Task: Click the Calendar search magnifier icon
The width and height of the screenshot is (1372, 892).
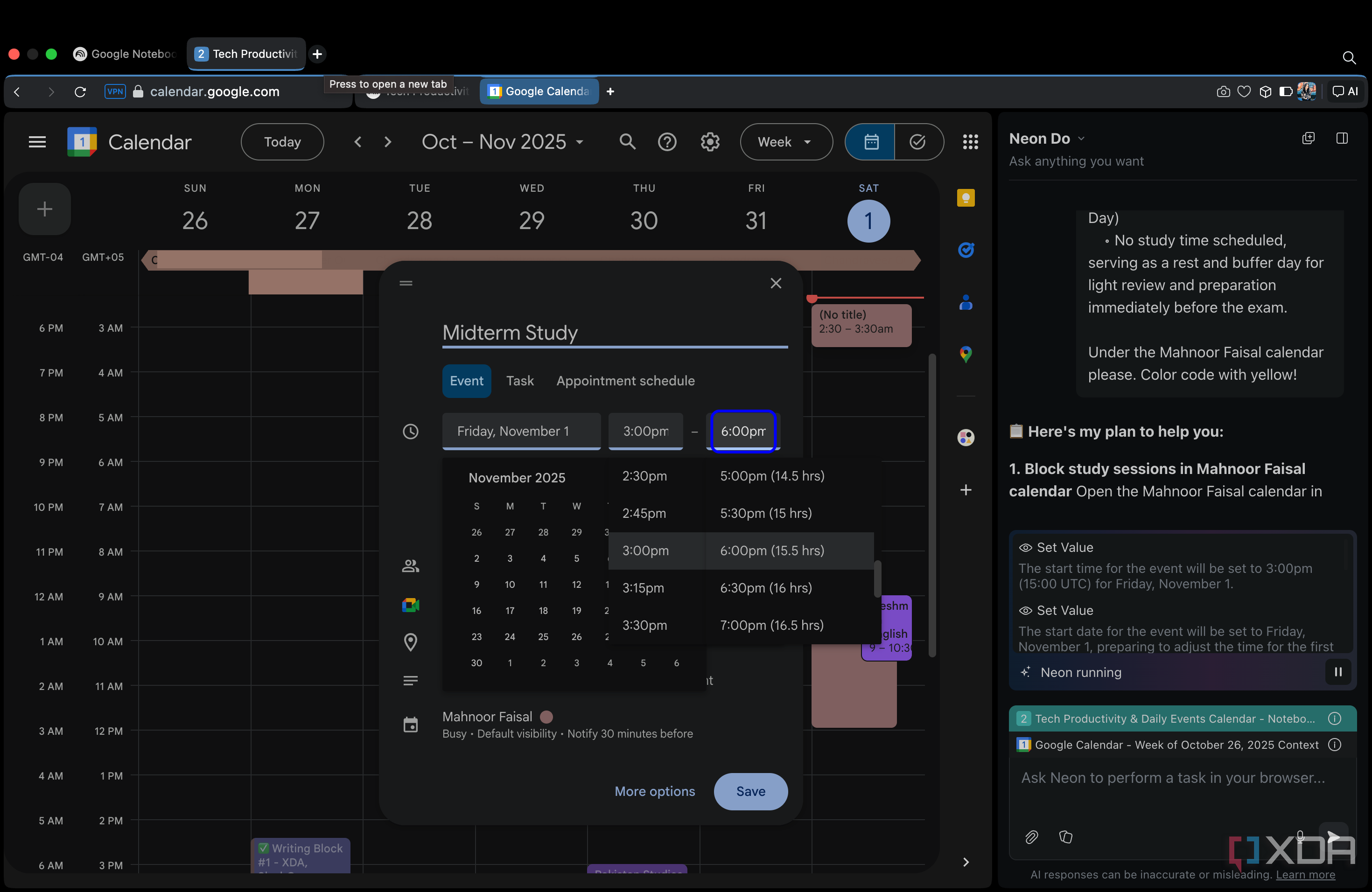Action: pos(627,142)
